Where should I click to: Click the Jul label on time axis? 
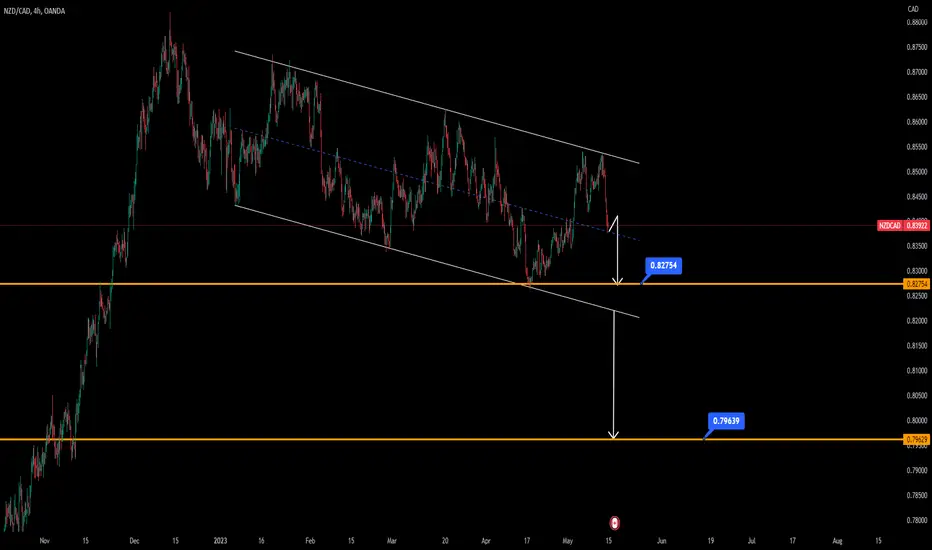751,541
